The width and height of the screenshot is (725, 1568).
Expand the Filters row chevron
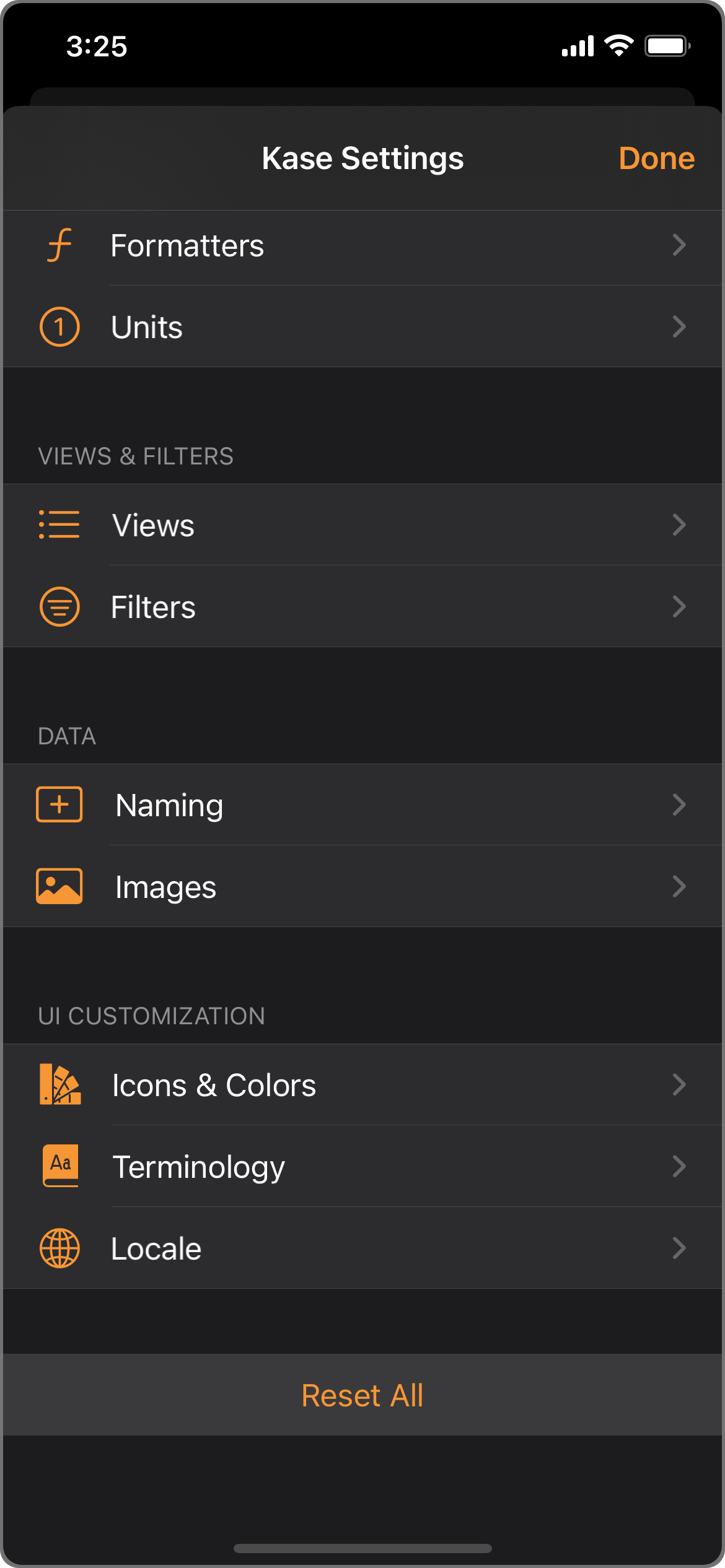pos(679,606)
